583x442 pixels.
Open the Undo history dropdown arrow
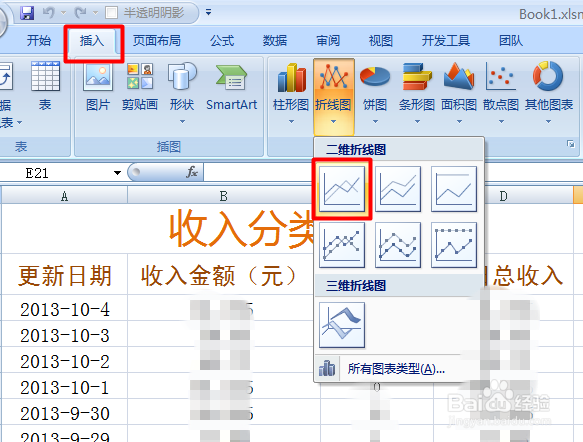tap(63, 13)
